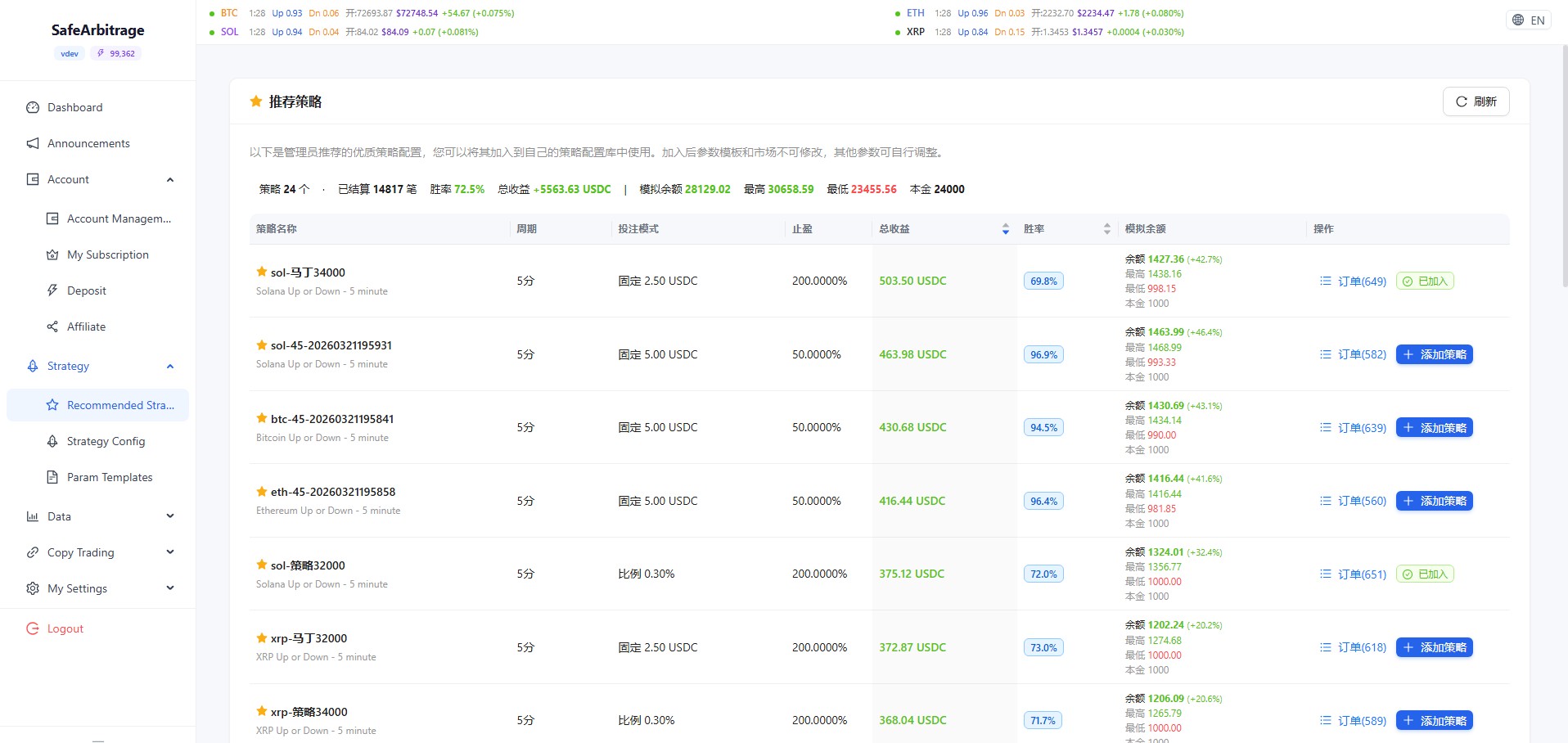Screen dimensions: 1568x743
Task: Click the gold star beside sol-马丁34000
Action: 262,272
